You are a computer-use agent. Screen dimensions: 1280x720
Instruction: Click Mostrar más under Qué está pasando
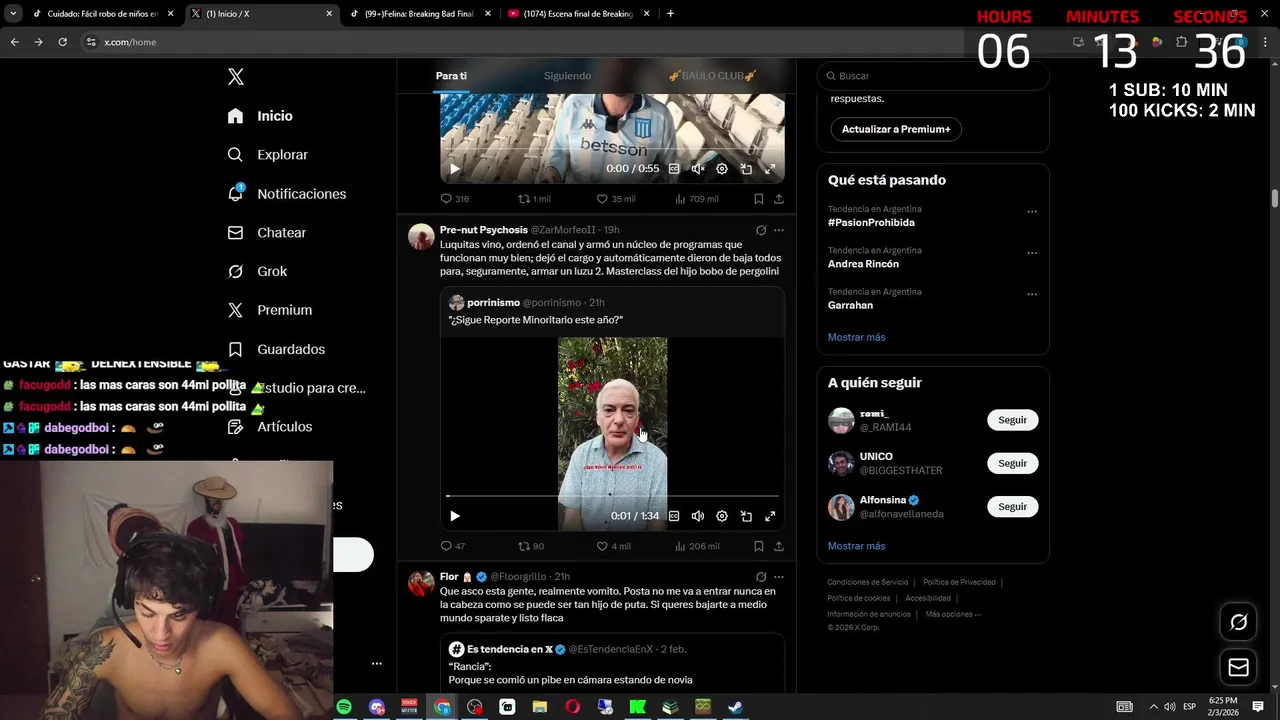[856, 337]
